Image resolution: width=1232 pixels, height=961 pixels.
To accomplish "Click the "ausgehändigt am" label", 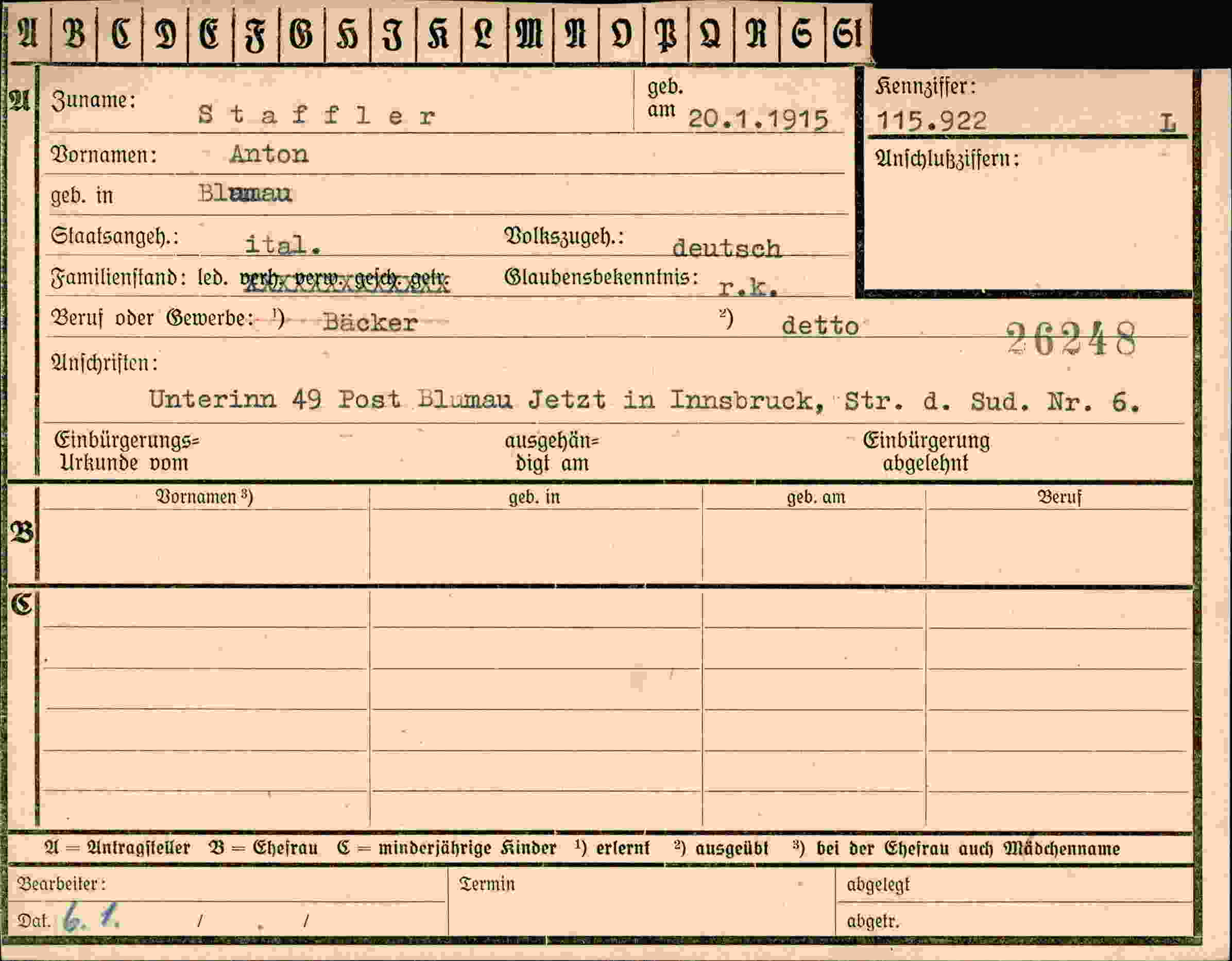I will [552, 452].
